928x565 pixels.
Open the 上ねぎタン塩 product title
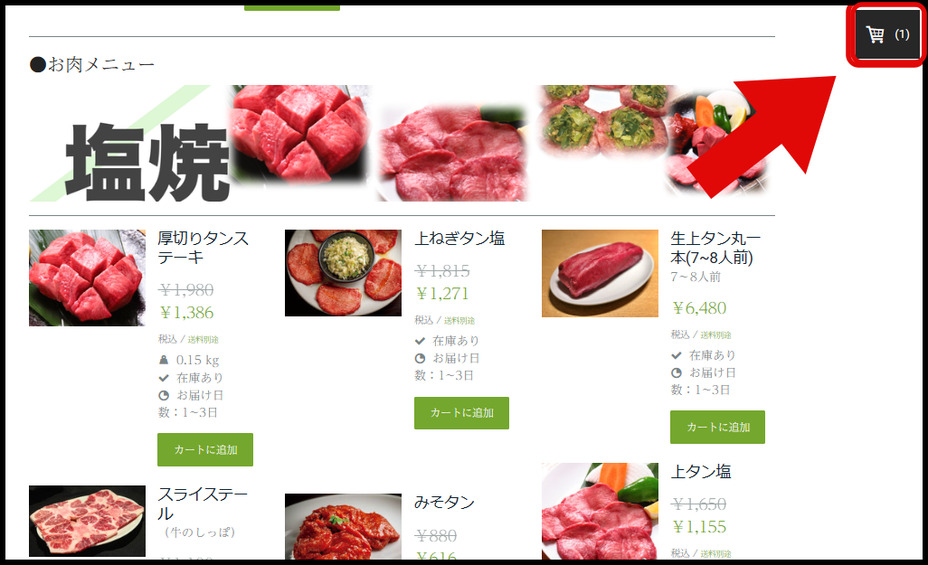click(459, 238)
